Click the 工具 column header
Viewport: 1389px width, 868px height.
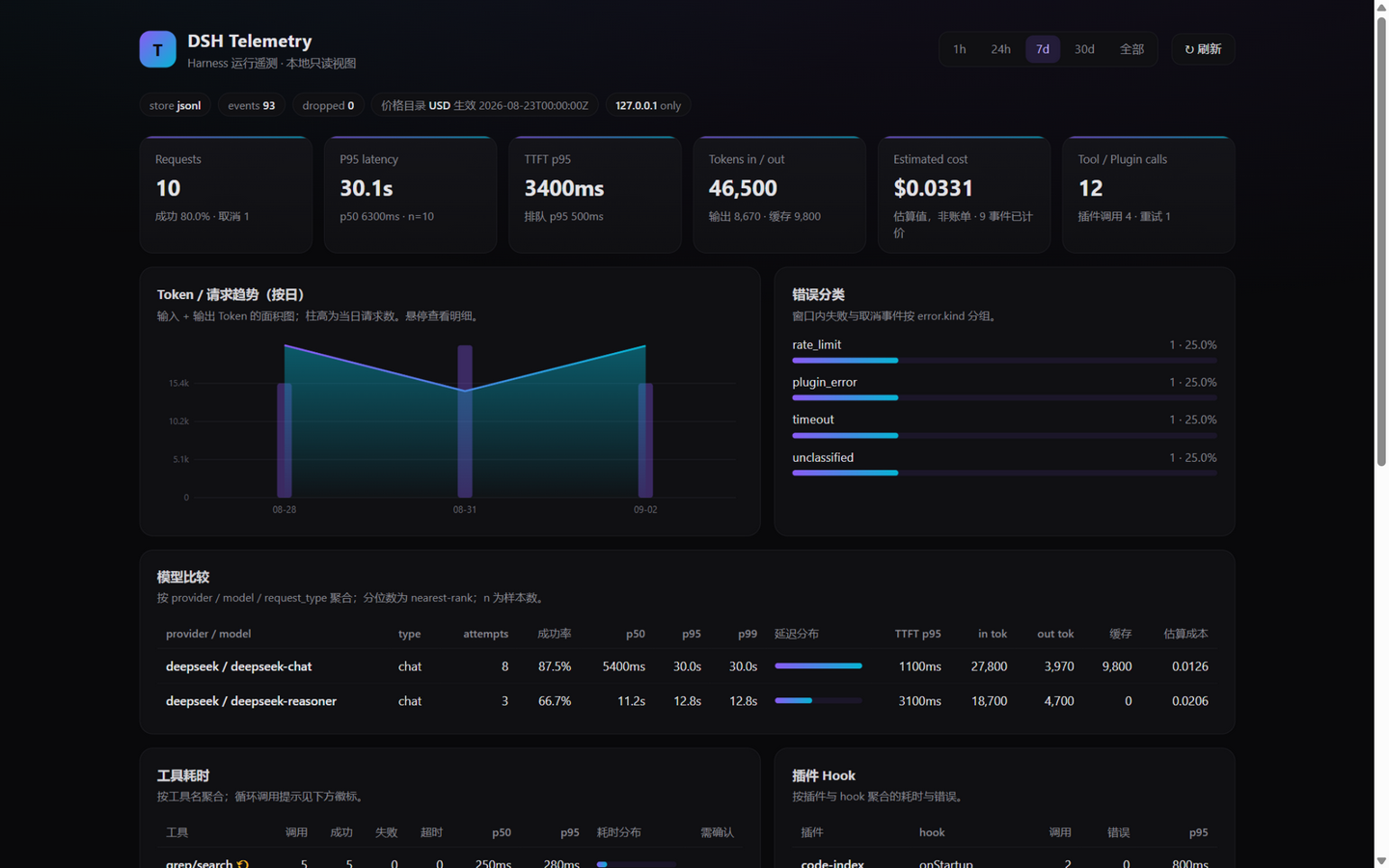[x=177, y=832]
